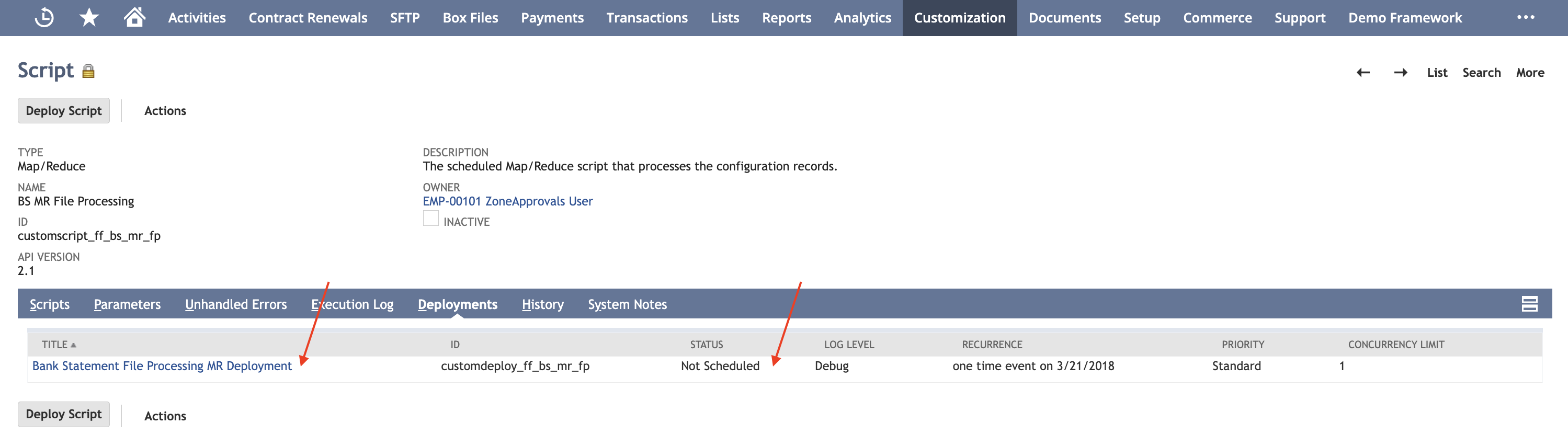The width and height of the screenshot is (1568, 435).
Task: Open the navigation overflow ellipsis menu
Action: (x=1526, y=17)
